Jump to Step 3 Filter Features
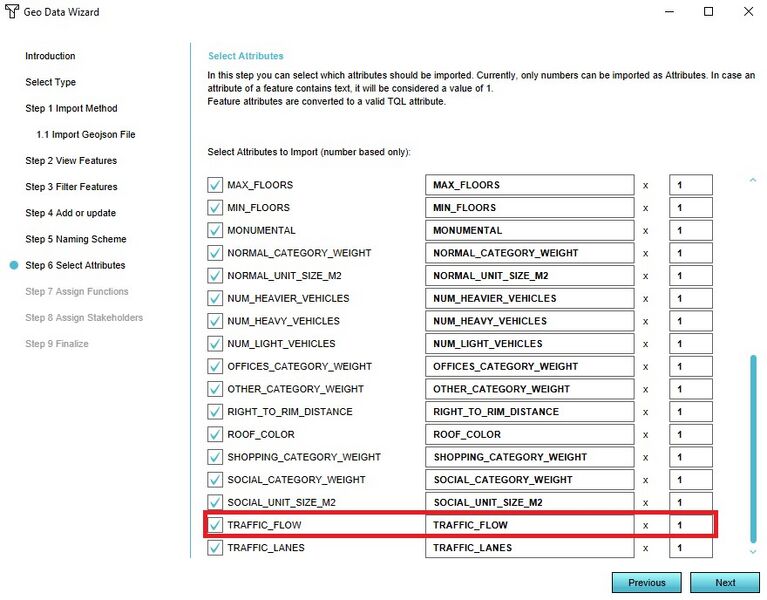The width and height of the screenshot is (767, 600). [x=71, y=187]
